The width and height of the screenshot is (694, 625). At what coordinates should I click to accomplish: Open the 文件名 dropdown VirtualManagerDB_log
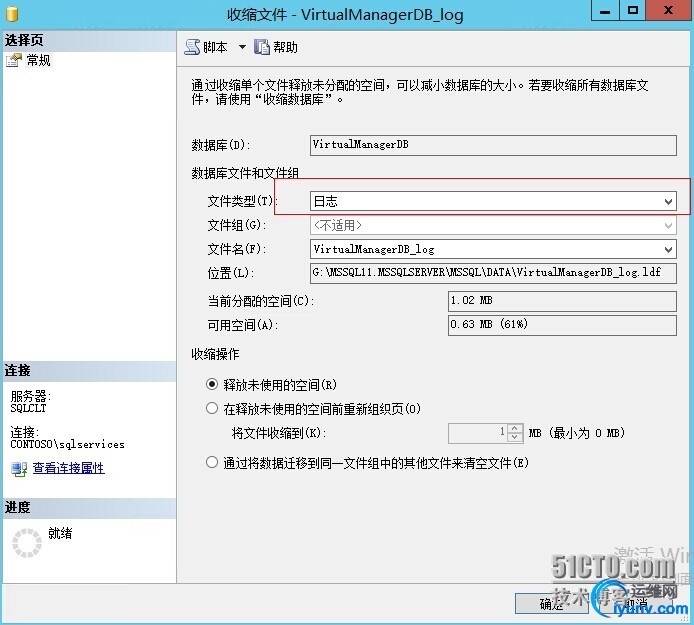pyautogui.click(x=493, y=249)
